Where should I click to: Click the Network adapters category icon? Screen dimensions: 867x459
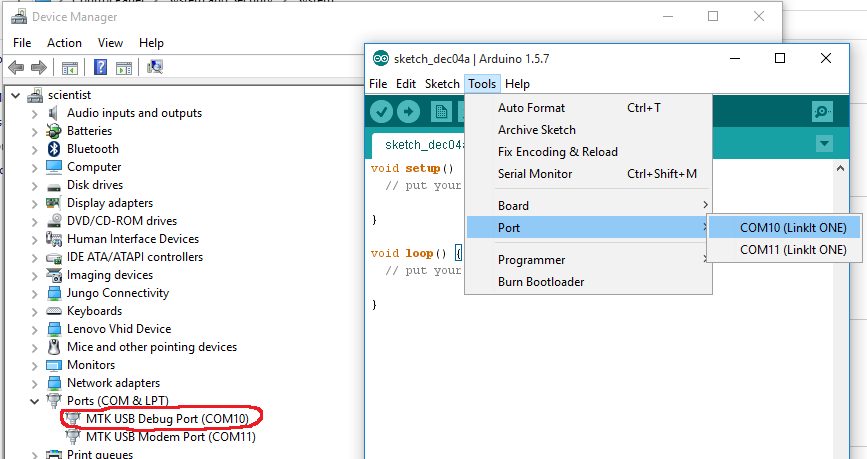point(54,383)
